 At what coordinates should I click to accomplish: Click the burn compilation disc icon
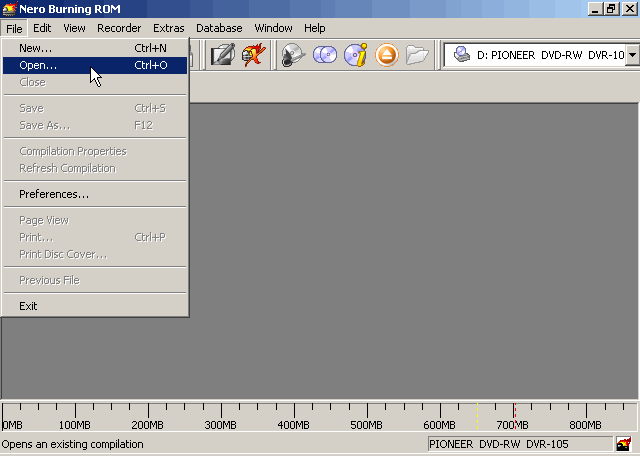tap(293, 55)
